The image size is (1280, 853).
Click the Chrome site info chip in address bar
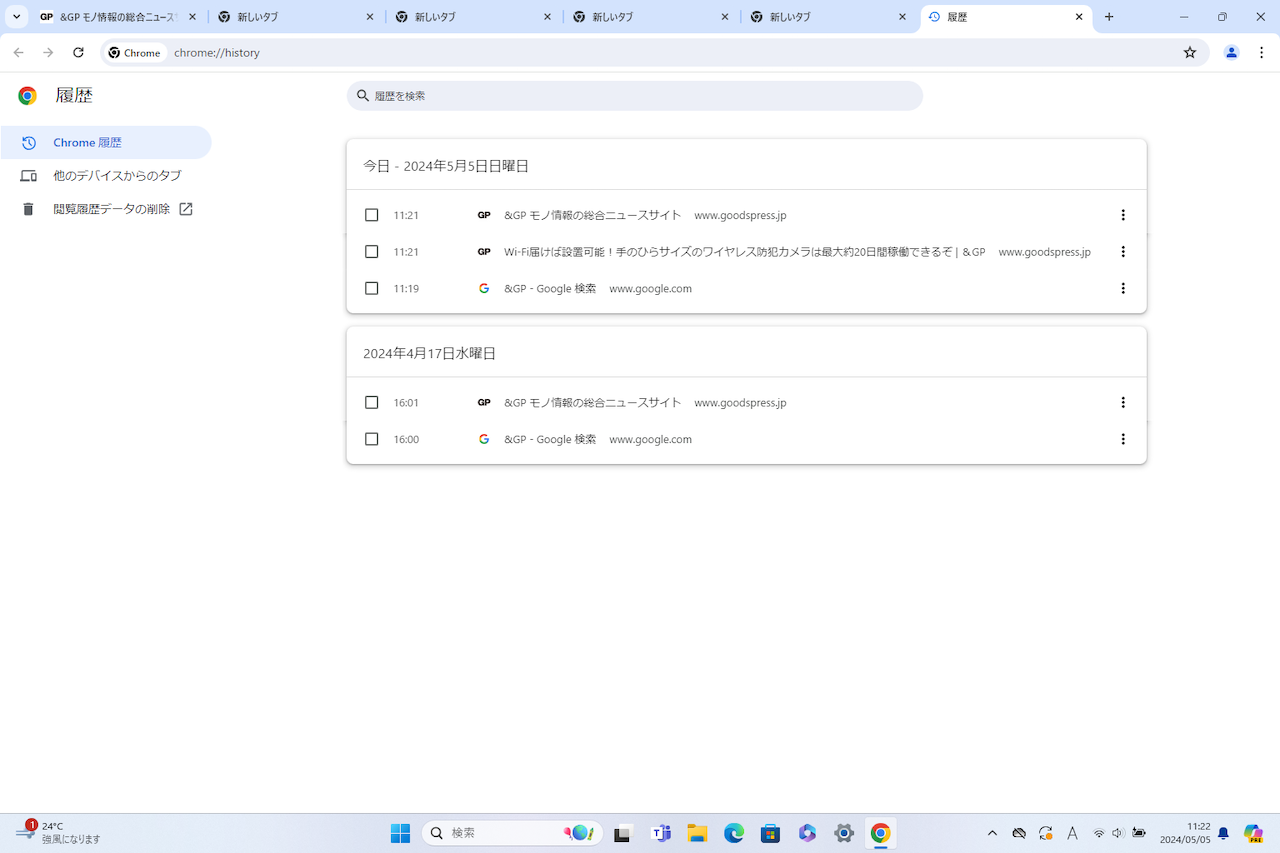click(x=135, y=53)
